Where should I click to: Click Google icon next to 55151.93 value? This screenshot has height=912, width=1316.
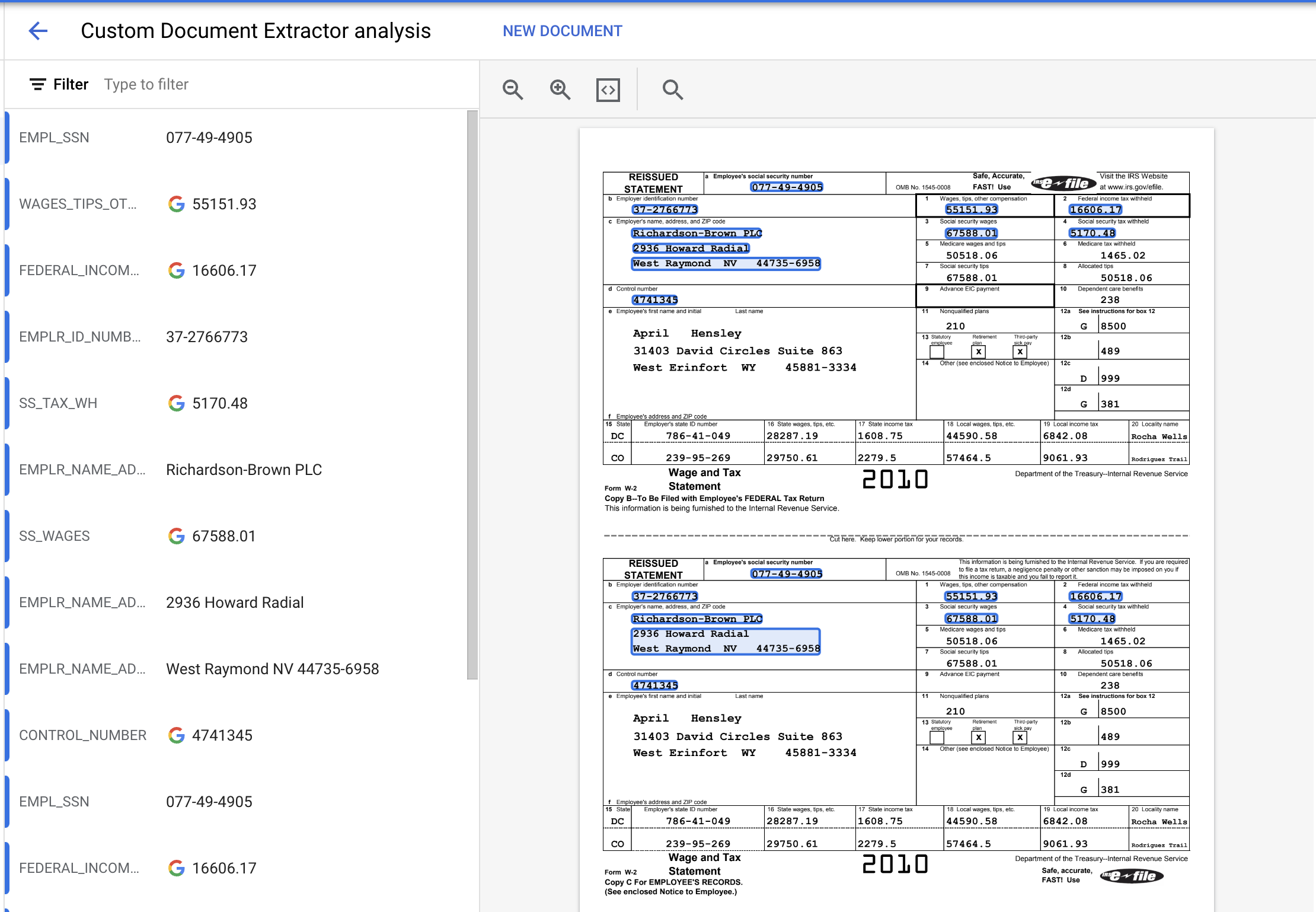pyautogui.click(x=176, y=204)
